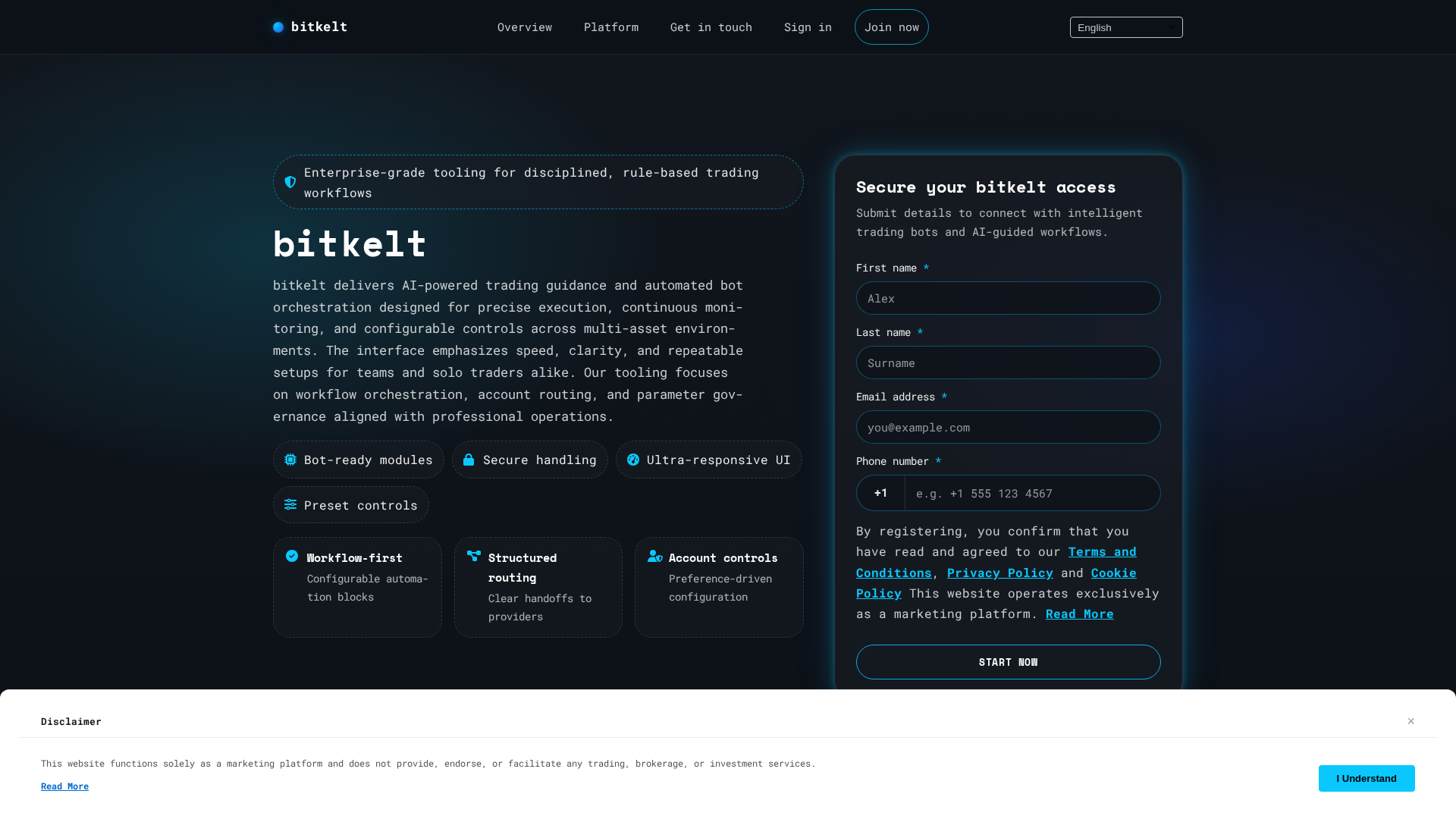Focus the Phone number input field
The image size is (1456, 819).
pos(1033,493)
